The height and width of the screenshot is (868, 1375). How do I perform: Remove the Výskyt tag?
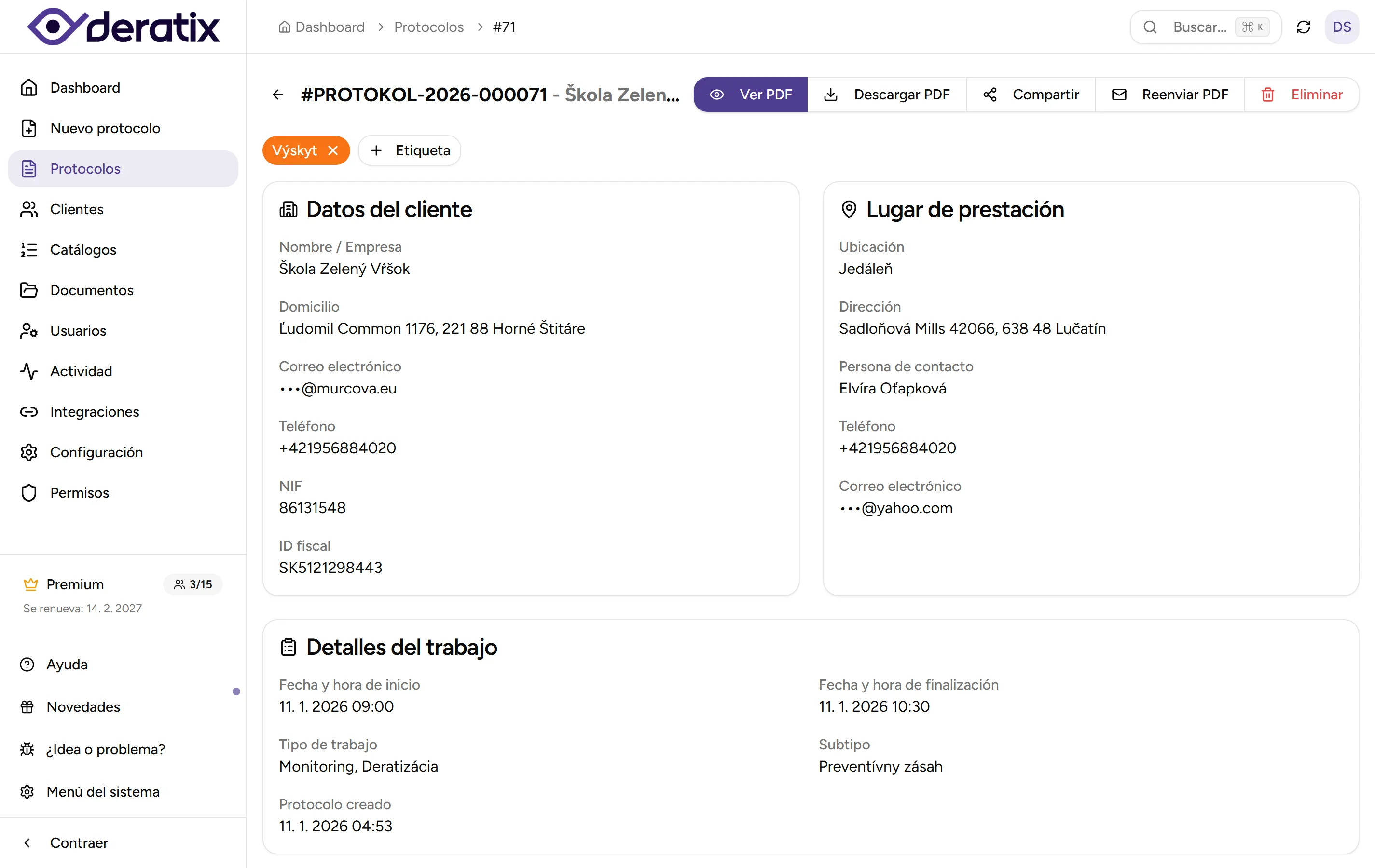pyautogui.click(x=333, y=150)
